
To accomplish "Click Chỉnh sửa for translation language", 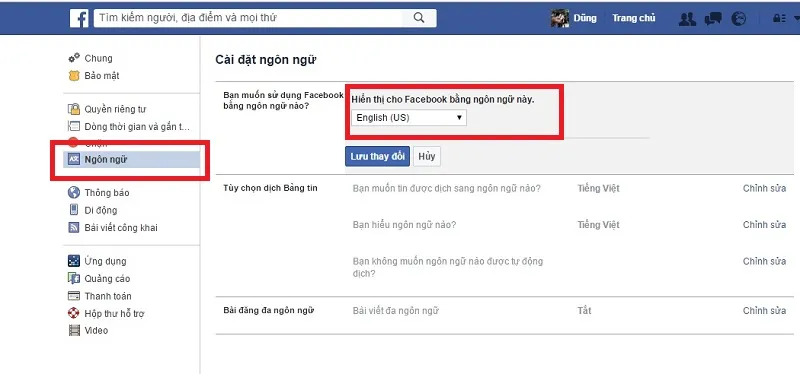I will point(764,188).
